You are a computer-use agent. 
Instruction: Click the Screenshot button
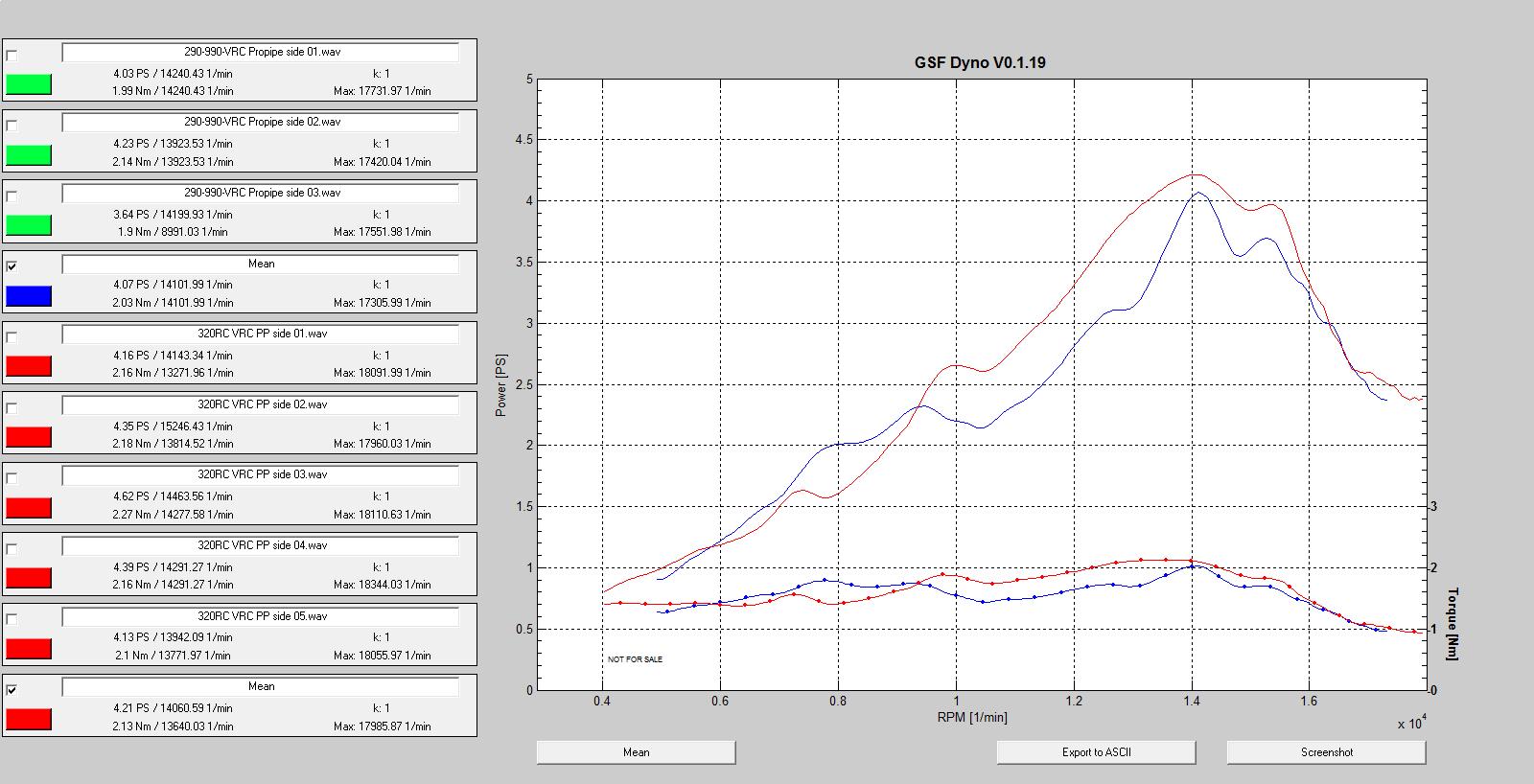pyautogui.click(x=1326, y=752)
